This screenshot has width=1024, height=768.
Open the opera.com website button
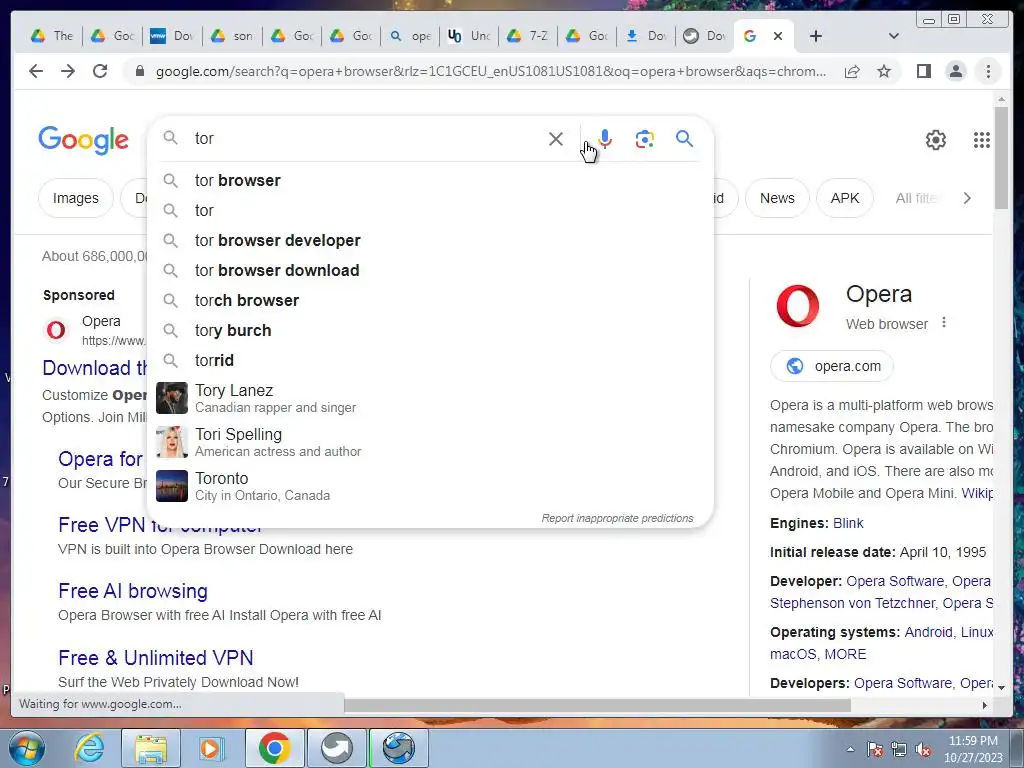click(x=832, y=366)
